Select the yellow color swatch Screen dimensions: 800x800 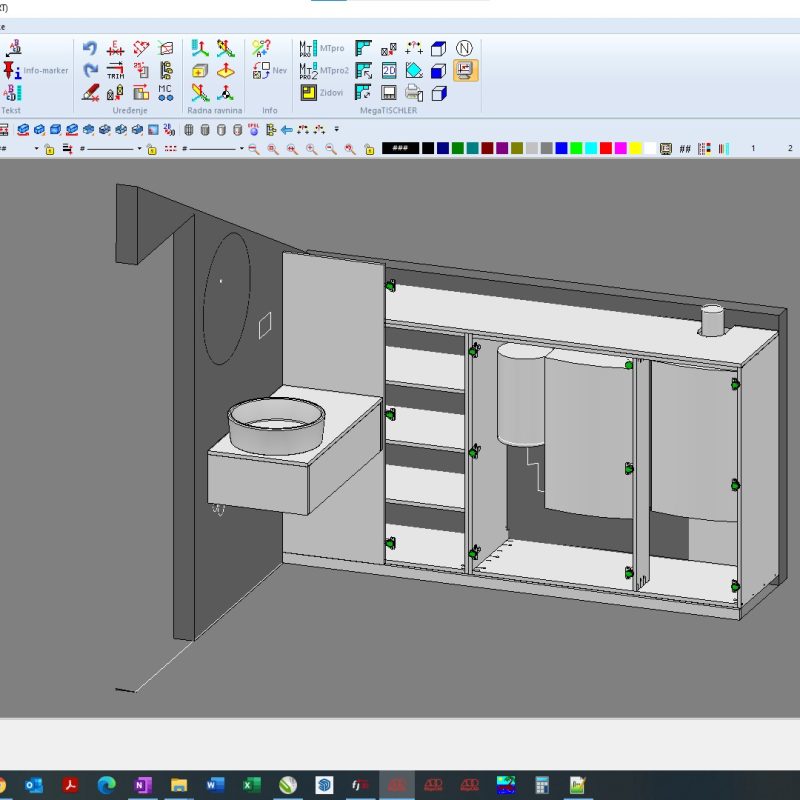point(636,148)
